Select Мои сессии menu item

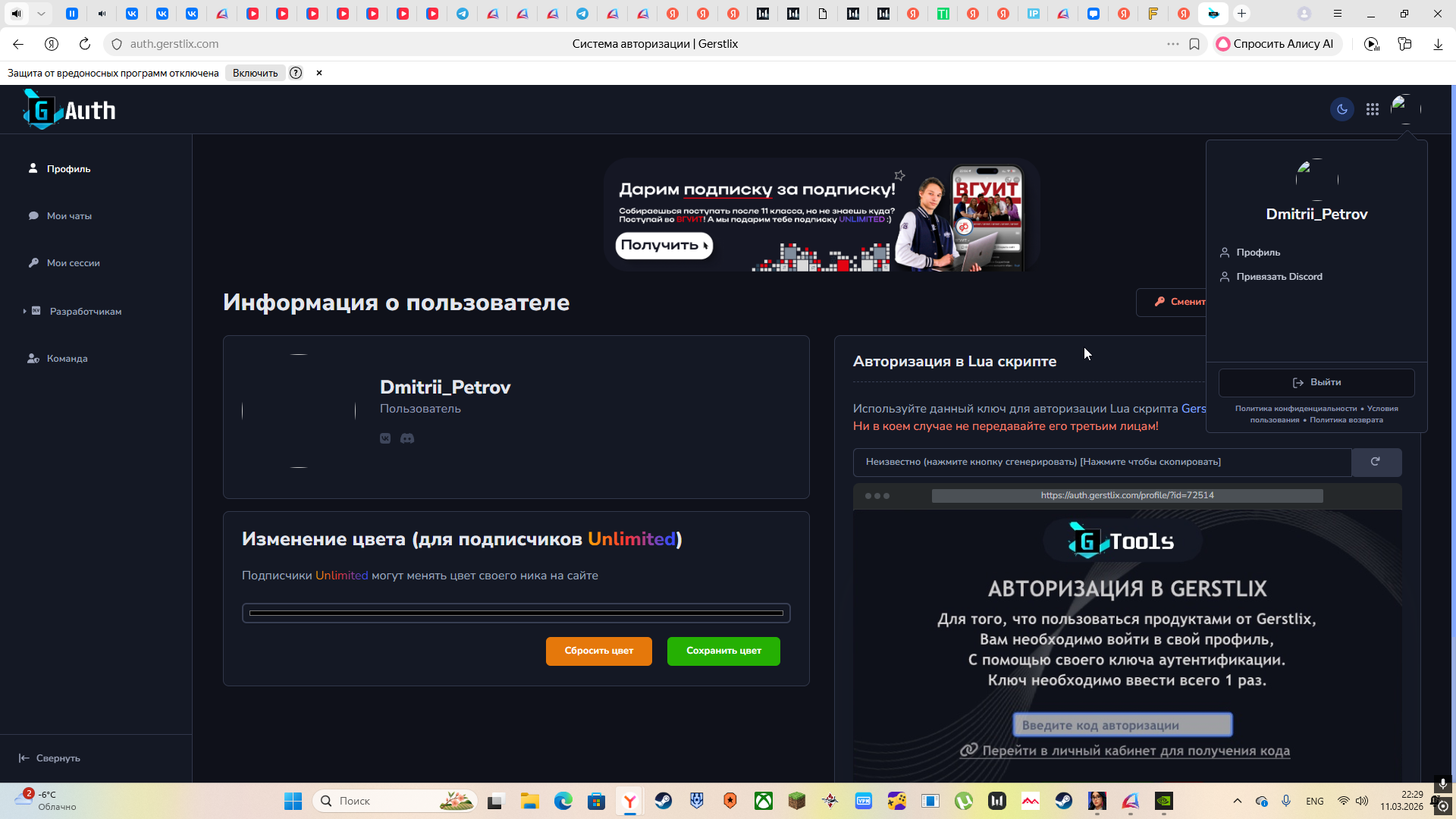[x=73, y=263]
